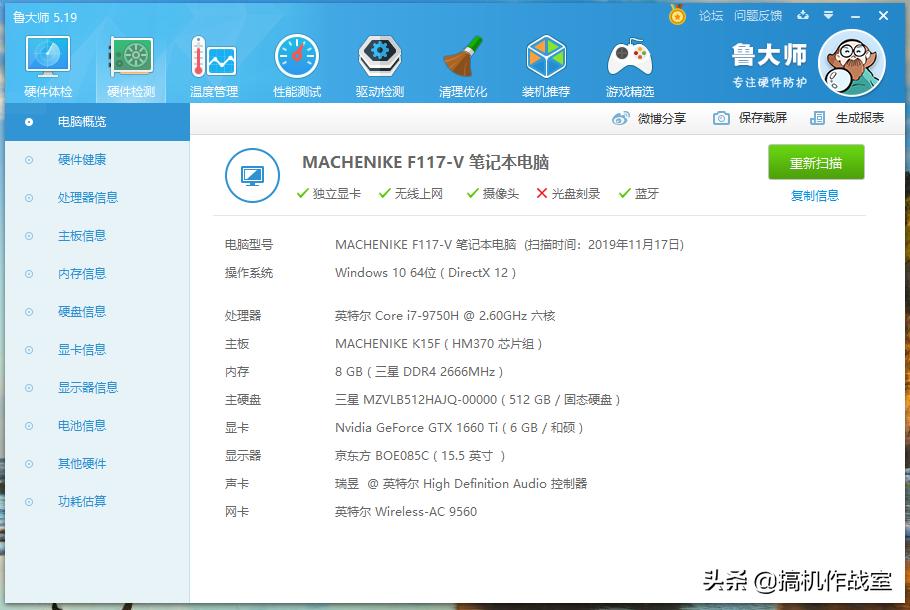Click the 鲁大师 mascot avatar icon
The width and height of the screenshot is (910, 610).
click(851, 62)
